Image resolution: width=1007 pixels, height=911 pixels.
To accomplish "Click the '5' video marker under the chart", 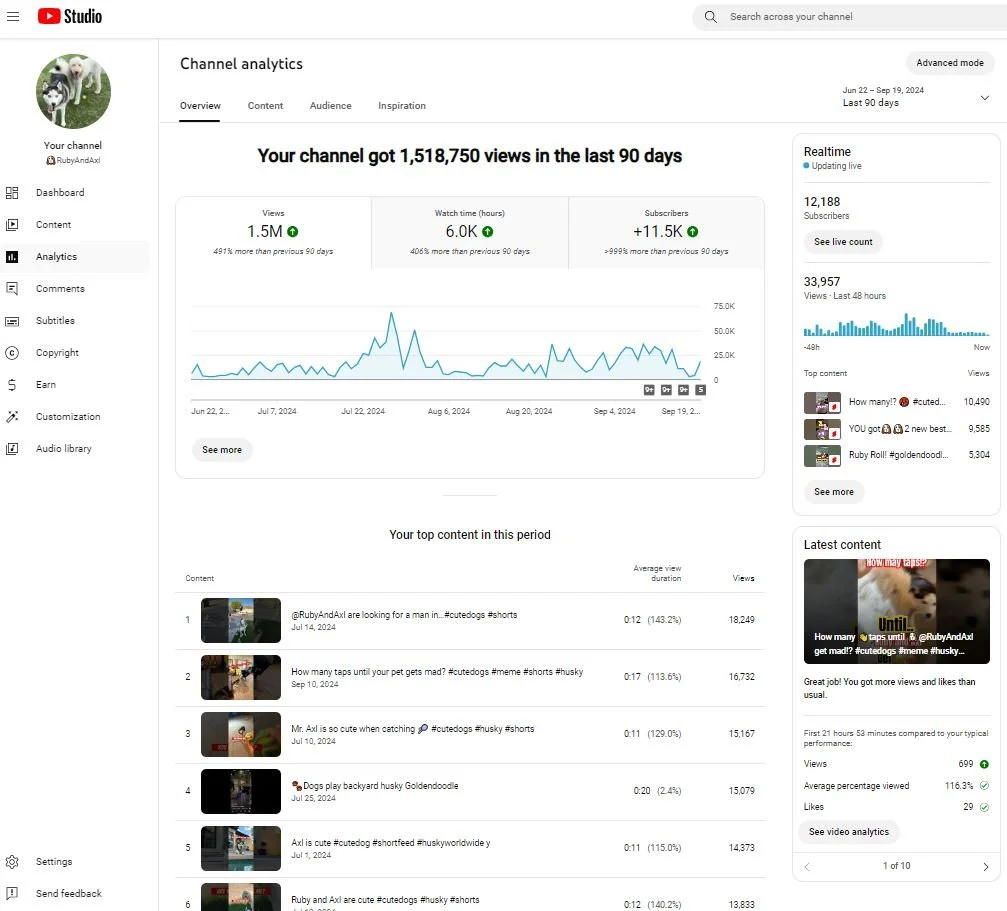I will click(x=701, y=390).
